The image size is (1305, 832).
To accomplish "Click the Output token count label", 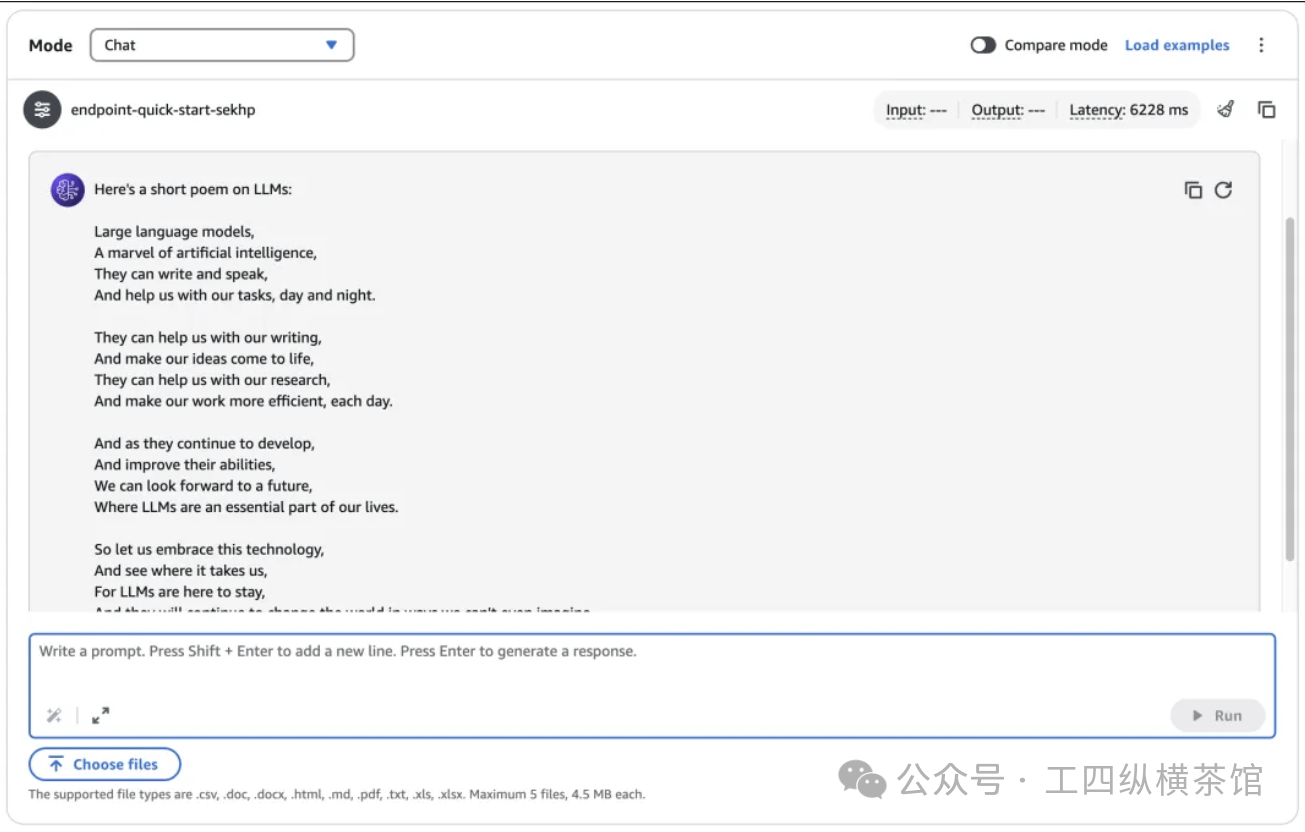I will (x=1008, y=110).
